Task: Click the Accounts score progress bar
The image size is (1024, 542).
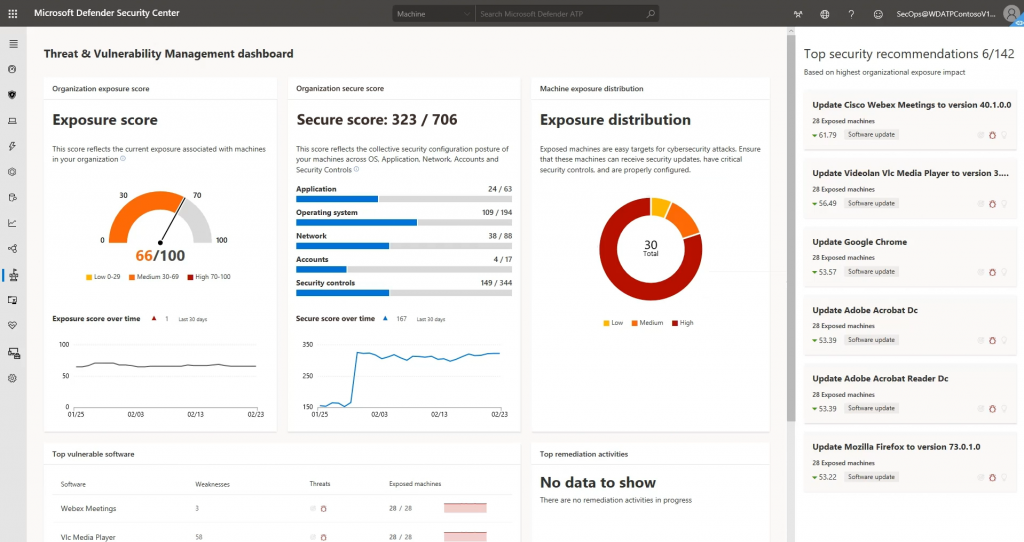Action: 404,269
